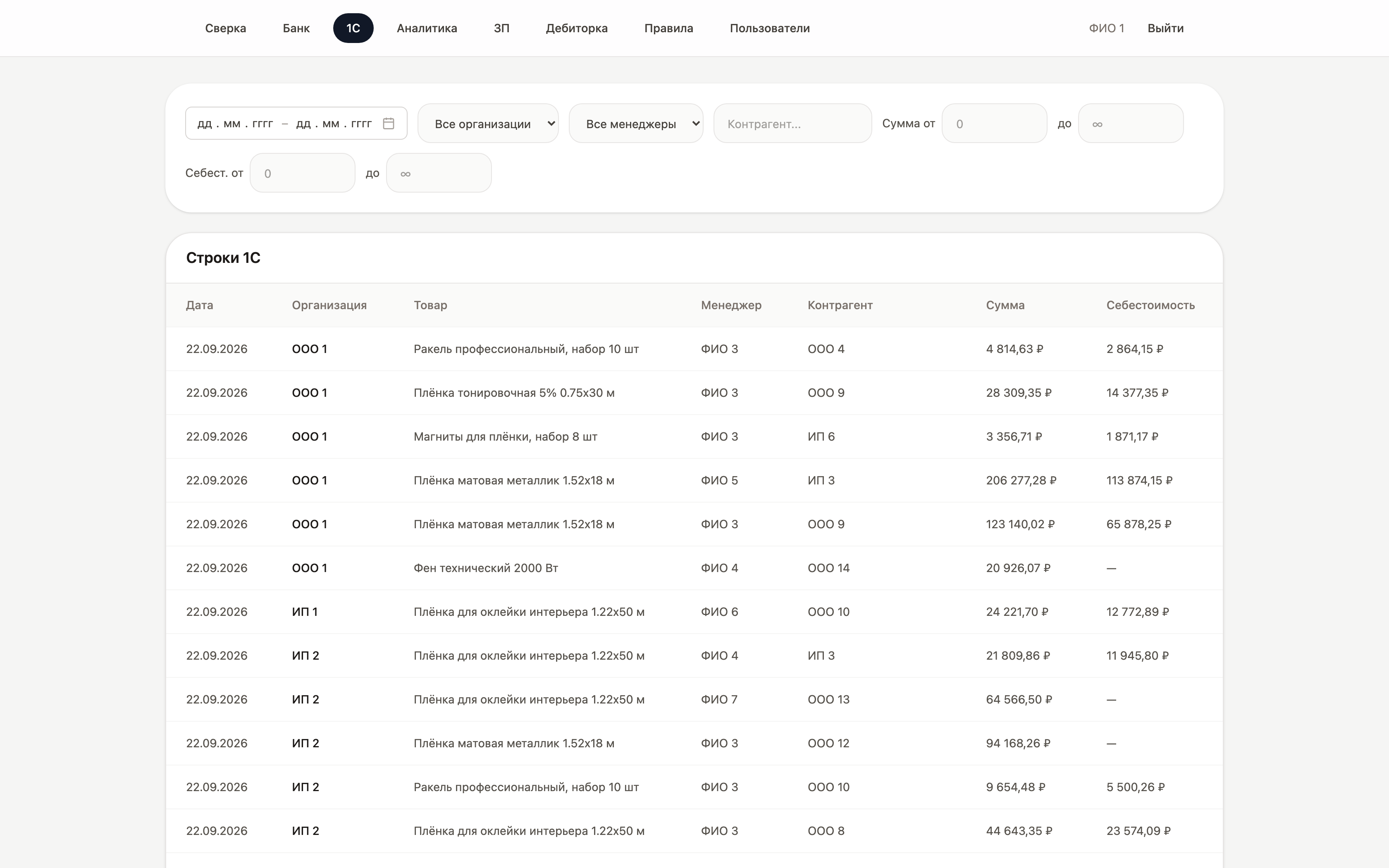Viewport: 1389px width, 868px height.
Task: Focus the Себест. от minimum field
Action: pyautogui.click(x=303, y=173)
